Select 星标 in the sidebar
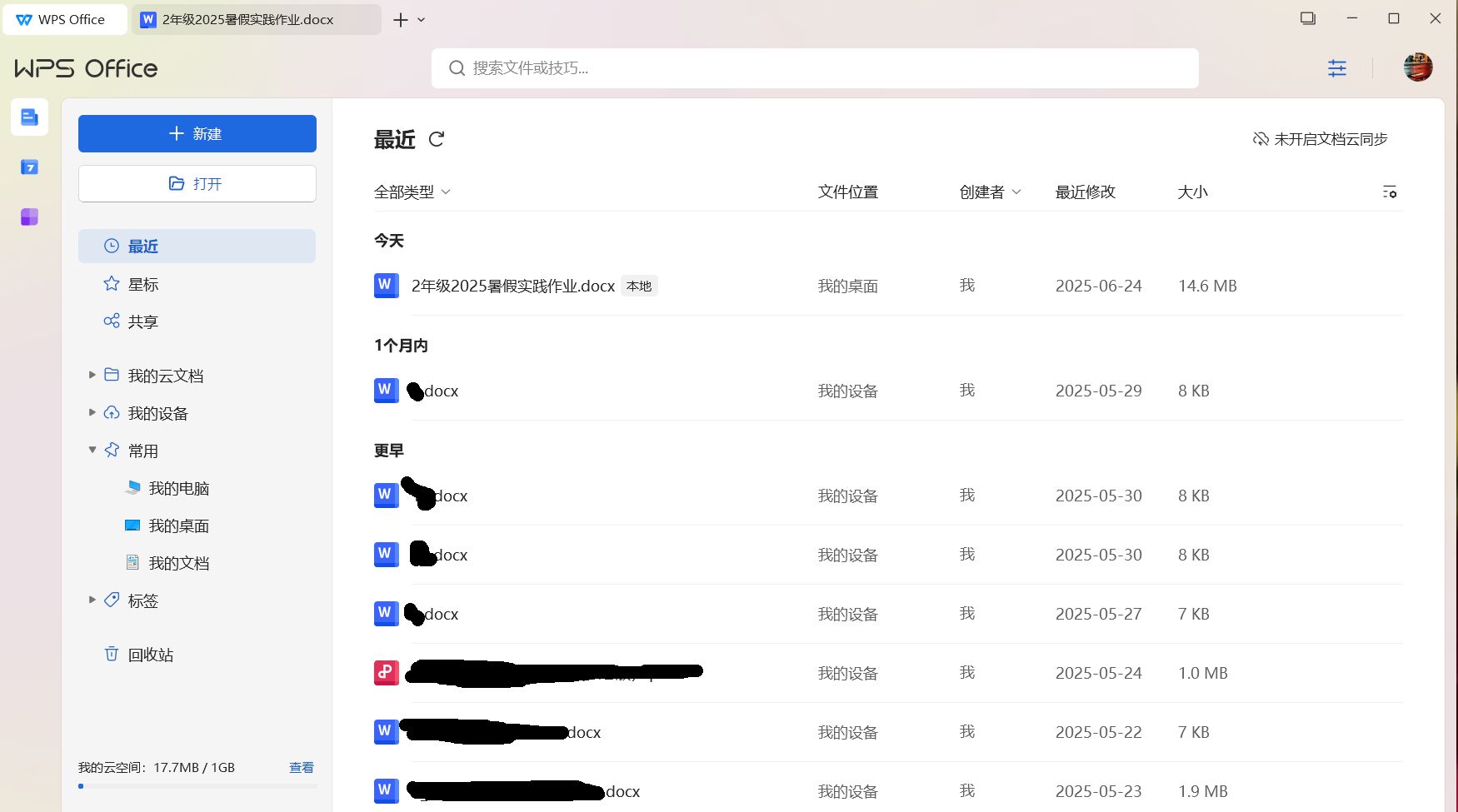The image size is (1458, 812). (x=143, y=284)
